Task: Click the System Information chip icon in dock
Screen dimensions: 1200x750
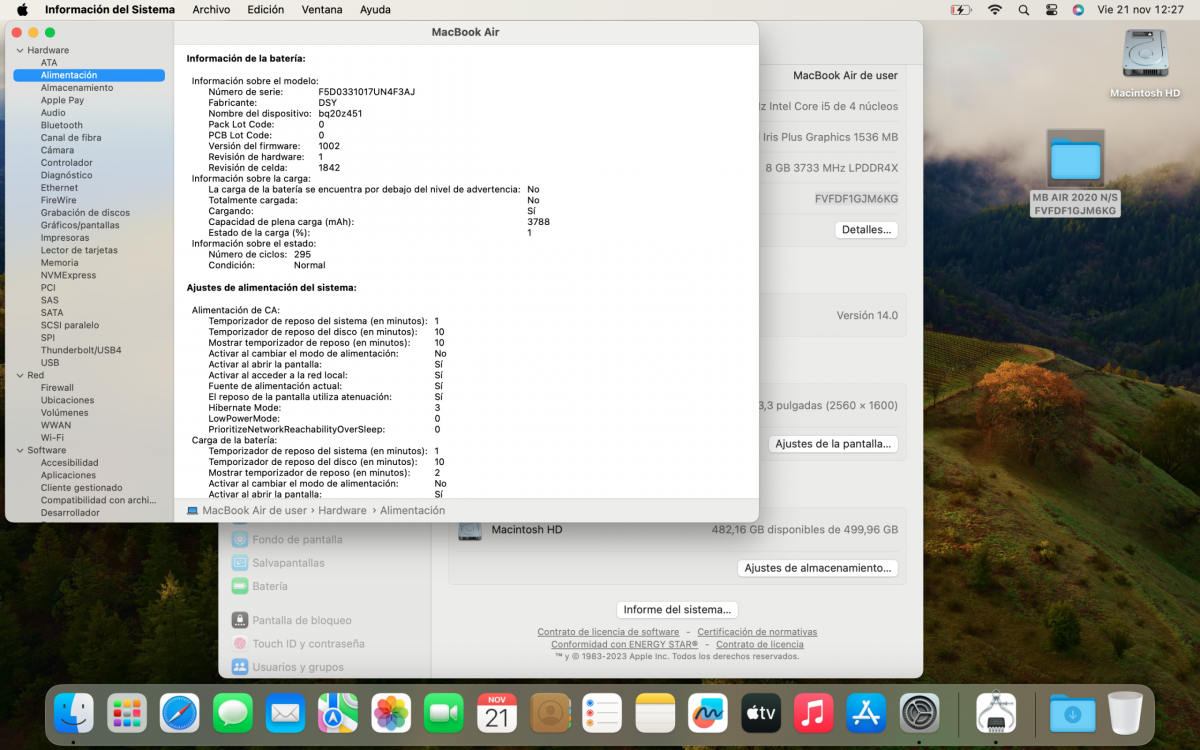Action: pyautogui.click(x=996, y=713)
